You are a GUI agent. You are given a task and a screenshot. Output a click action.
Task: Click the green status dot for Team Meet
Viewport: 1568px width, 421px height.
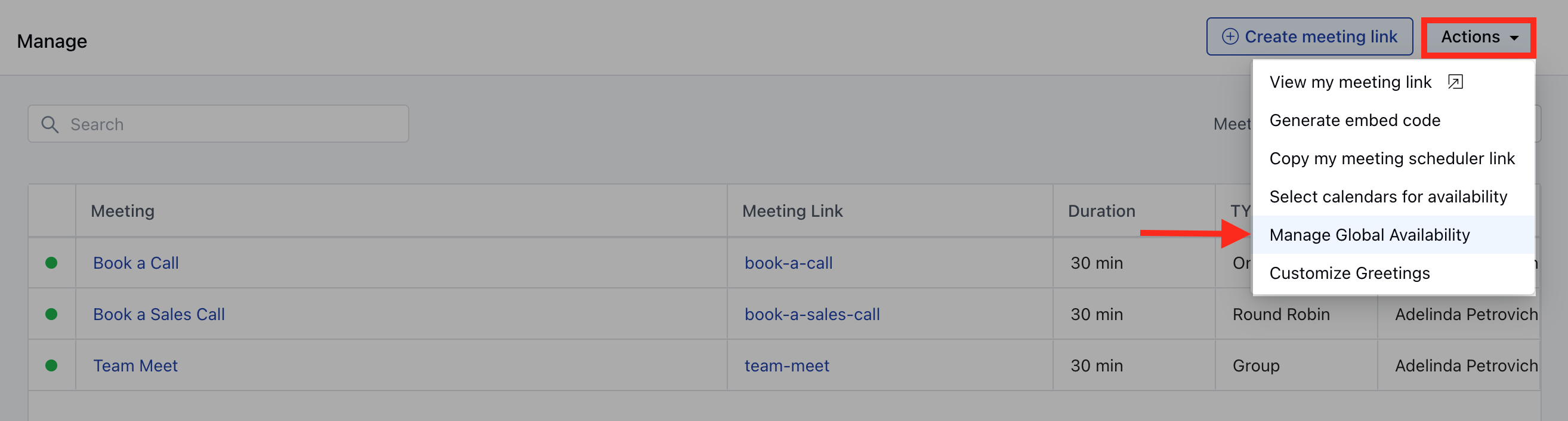[51, 365]
